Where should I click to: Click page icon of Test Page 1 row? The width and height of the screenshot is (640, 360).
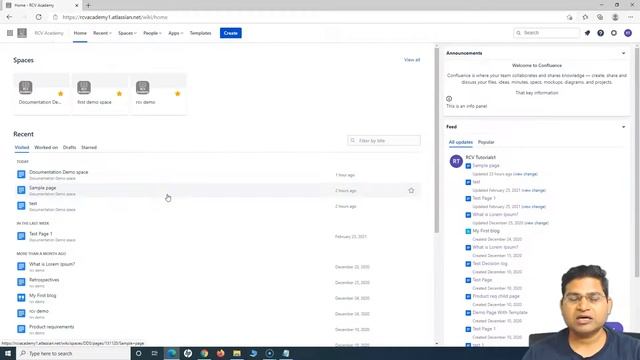(21, 236)
